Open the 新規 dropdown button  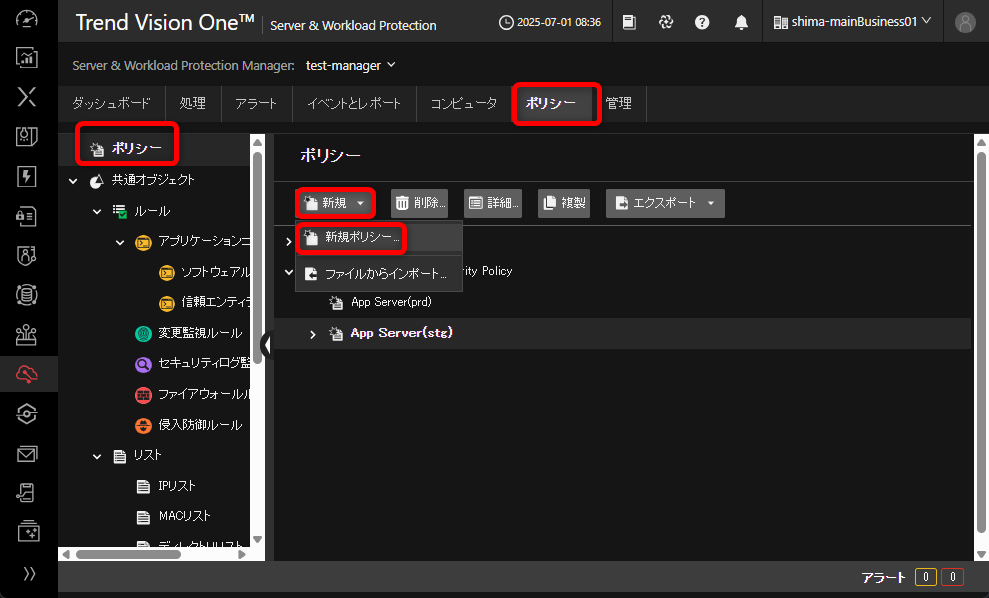point(334,203)
